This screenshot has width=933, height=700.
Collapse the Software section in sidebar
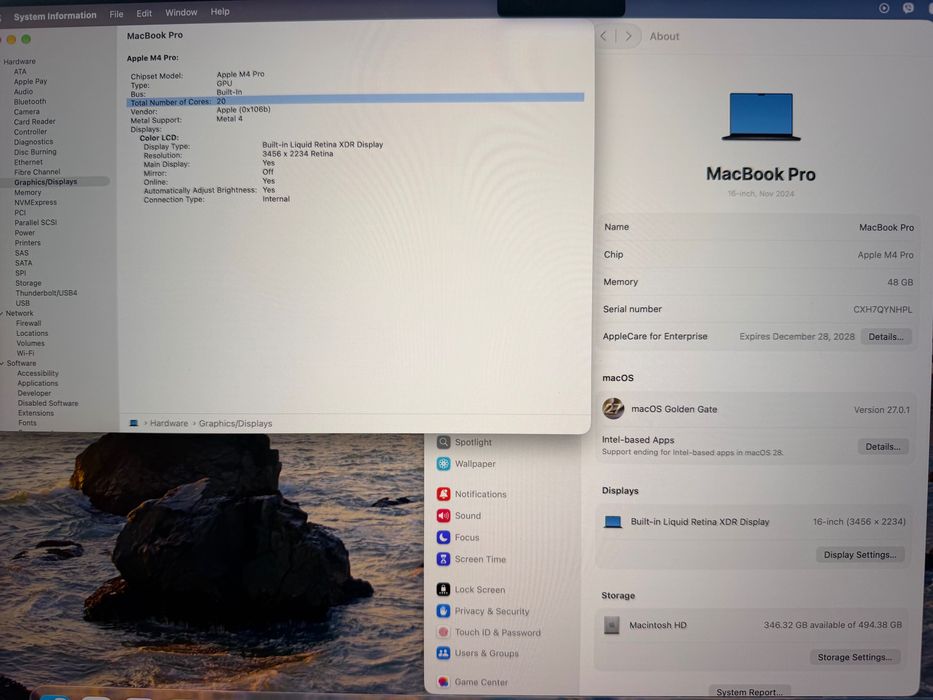point(2,364)
